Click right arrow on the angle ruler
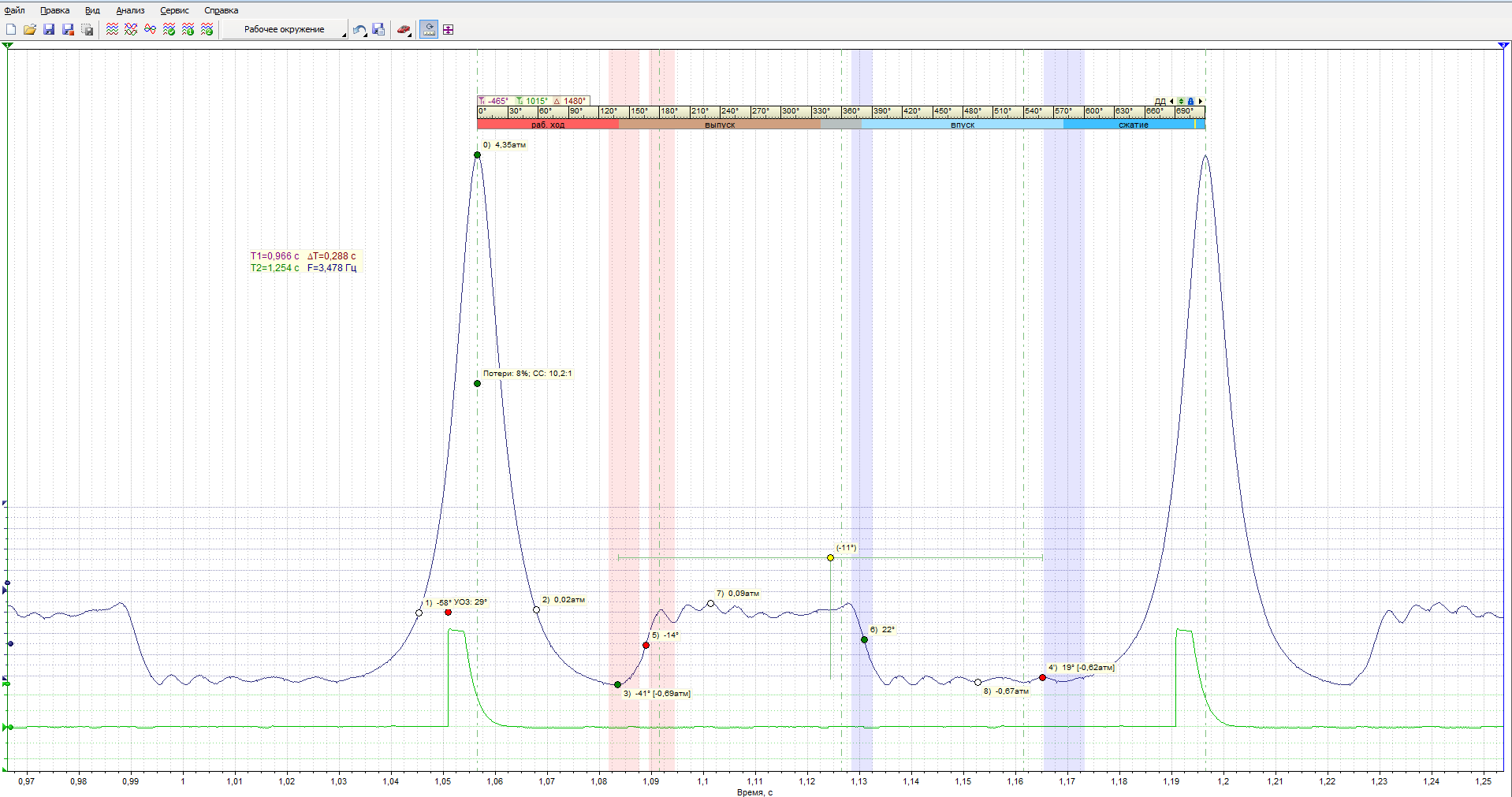Screen dimensions: 1512x797 click(1201, 101)
